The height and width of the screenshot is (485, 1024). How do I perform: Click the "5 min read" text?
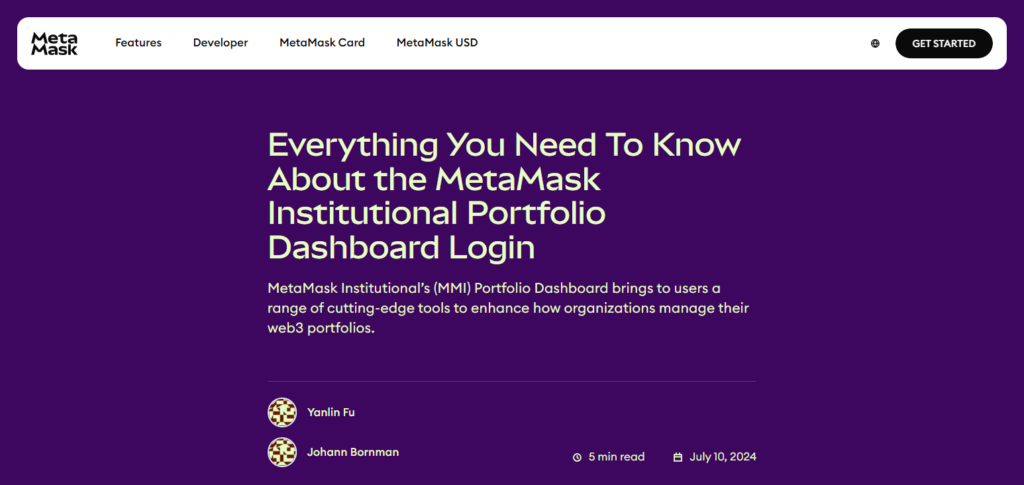coord(616,457)
